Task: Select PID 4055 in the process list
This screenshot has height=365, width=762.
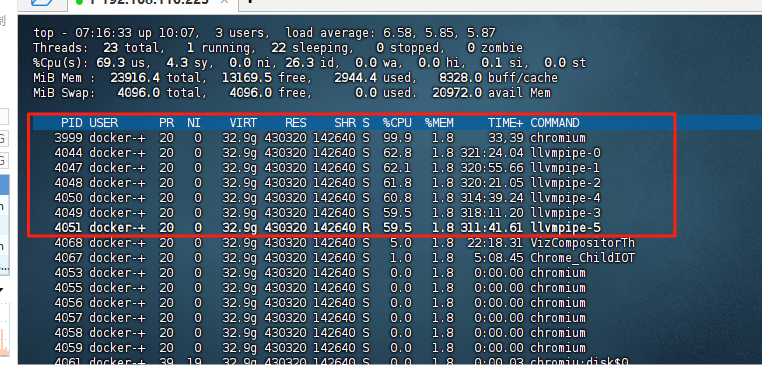Action: 69,288
